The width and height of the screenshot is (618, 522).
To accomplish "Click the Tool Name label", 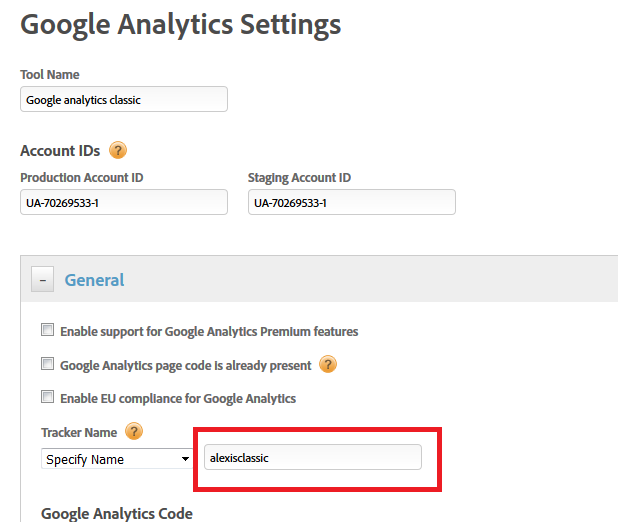I will coord(50,74).
